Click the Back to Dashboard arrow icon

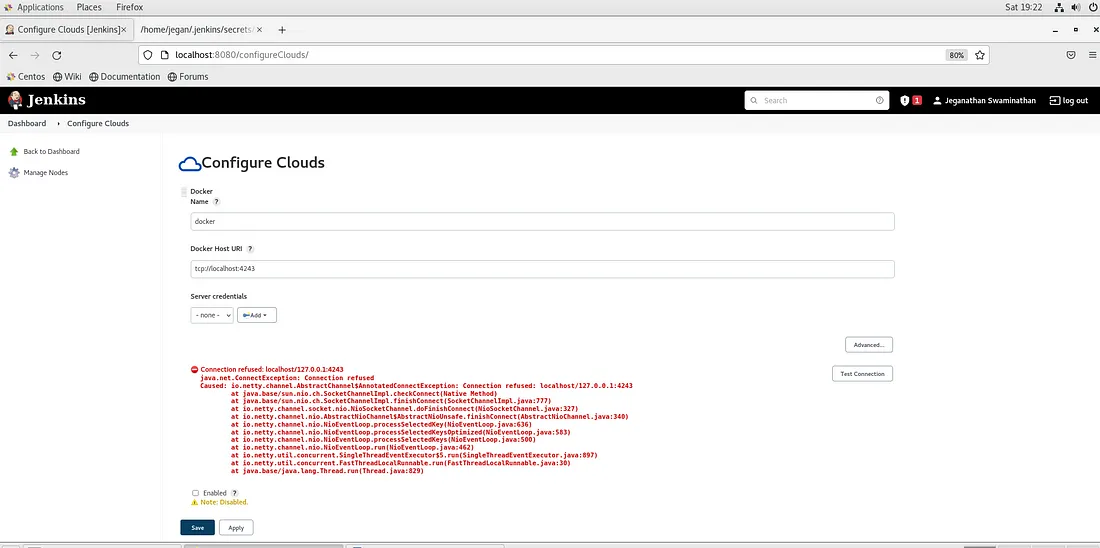pyautogui.click(x=14, y=151)
